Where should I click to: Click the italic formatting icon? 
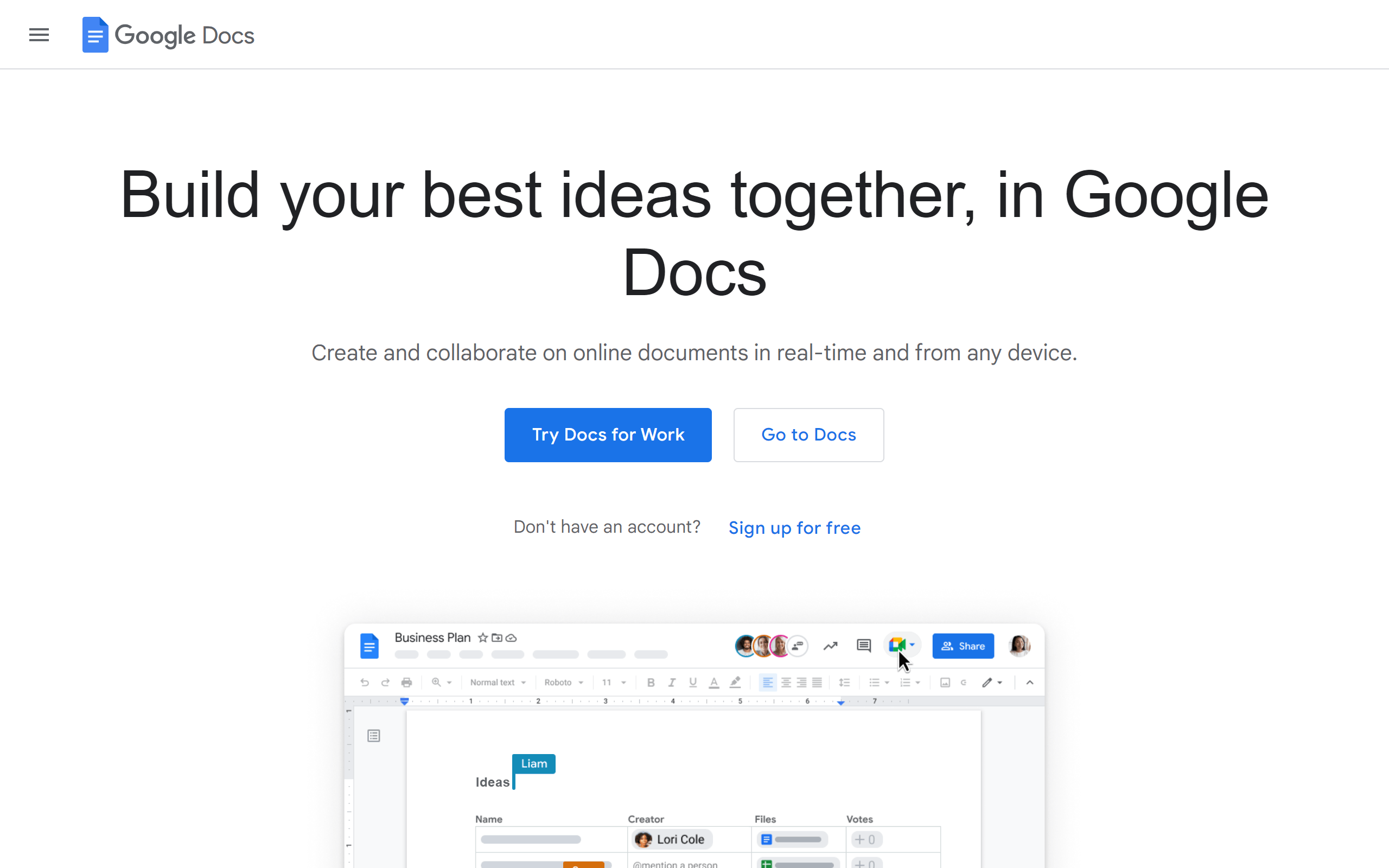pos(670,682)
